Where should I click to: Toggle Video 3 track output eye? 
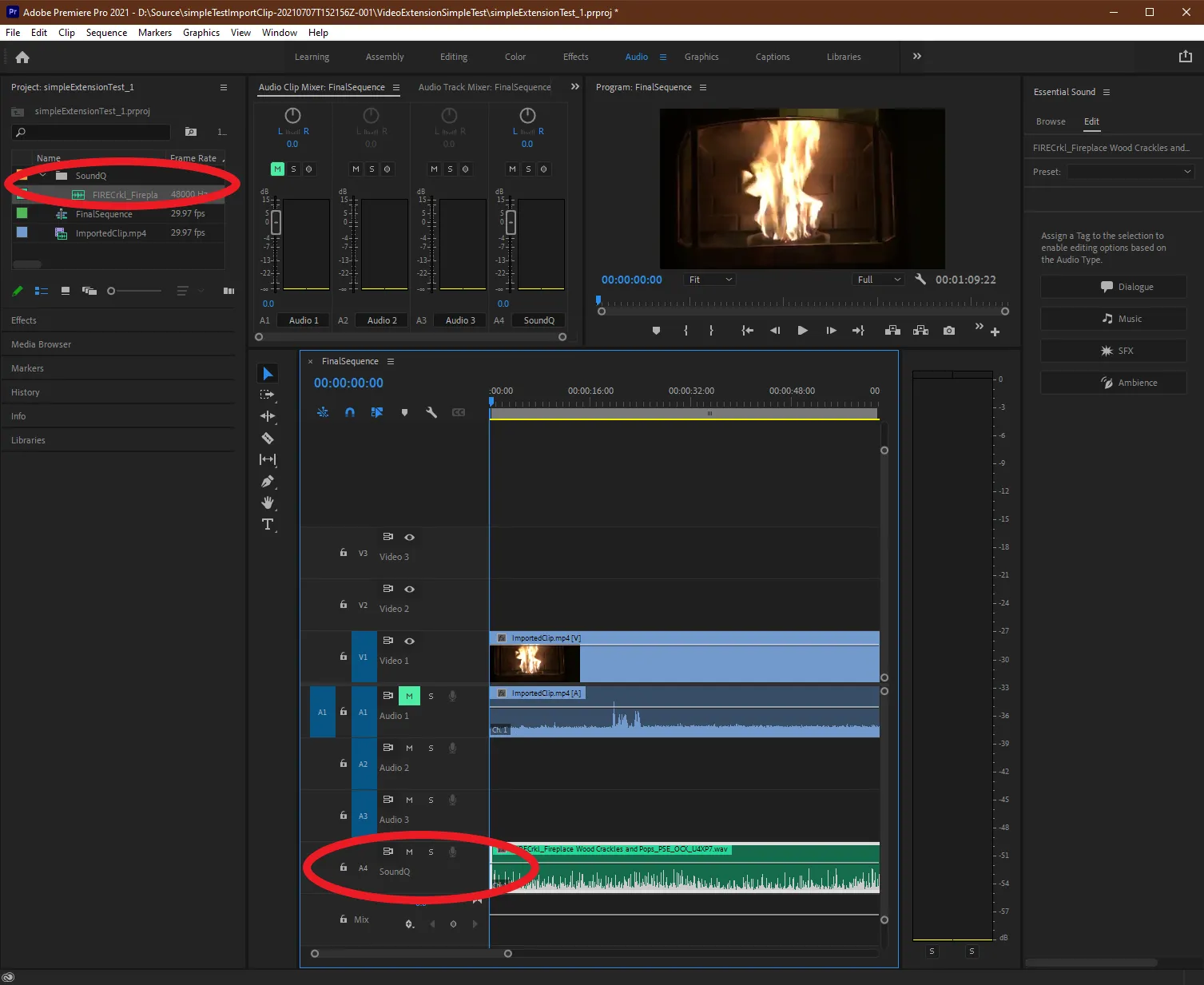click(x=409, y=537)
